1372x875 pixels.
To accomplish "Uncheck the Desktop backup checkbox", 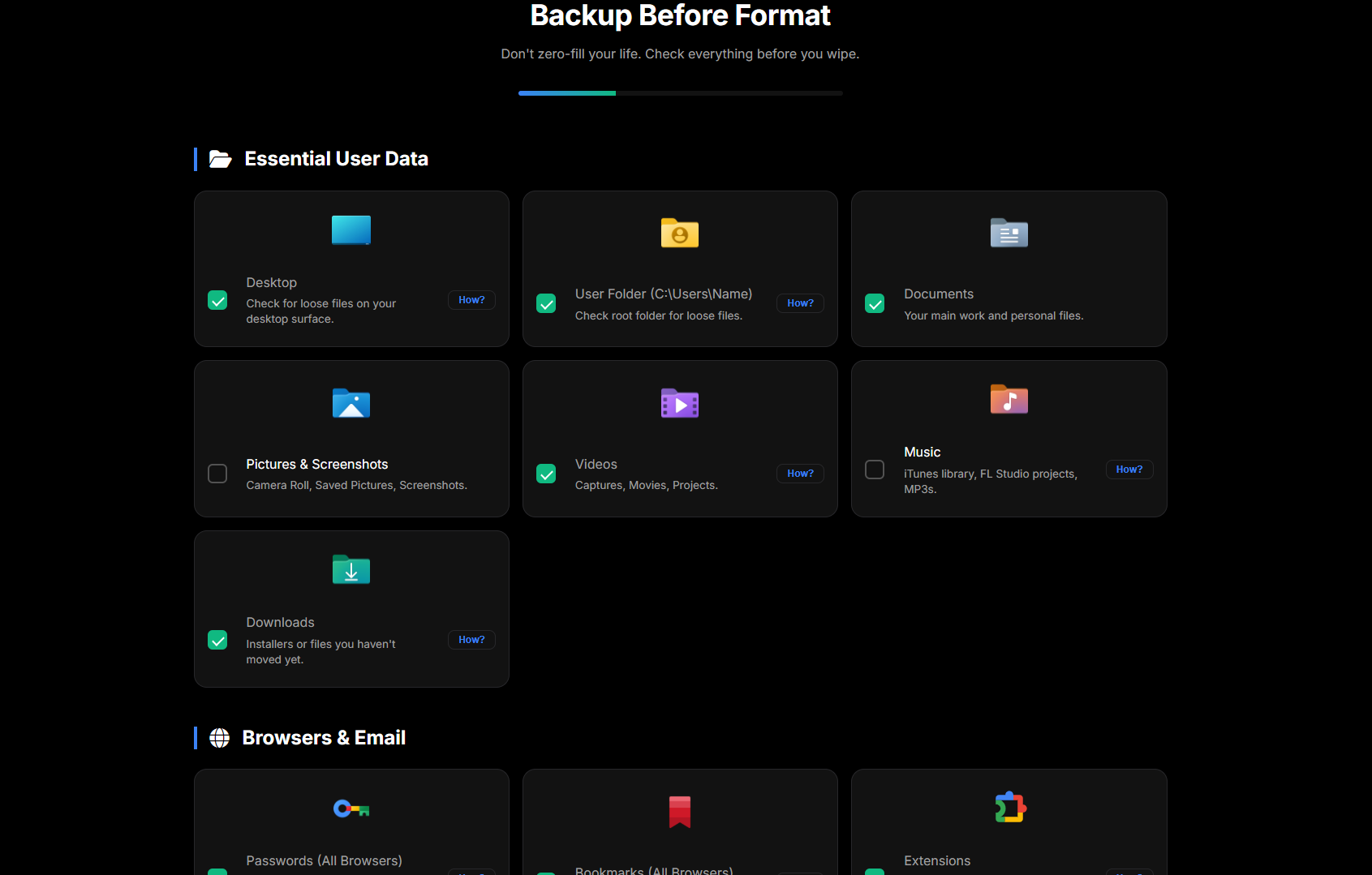I will pyautogui.click(x=217, y=300).
